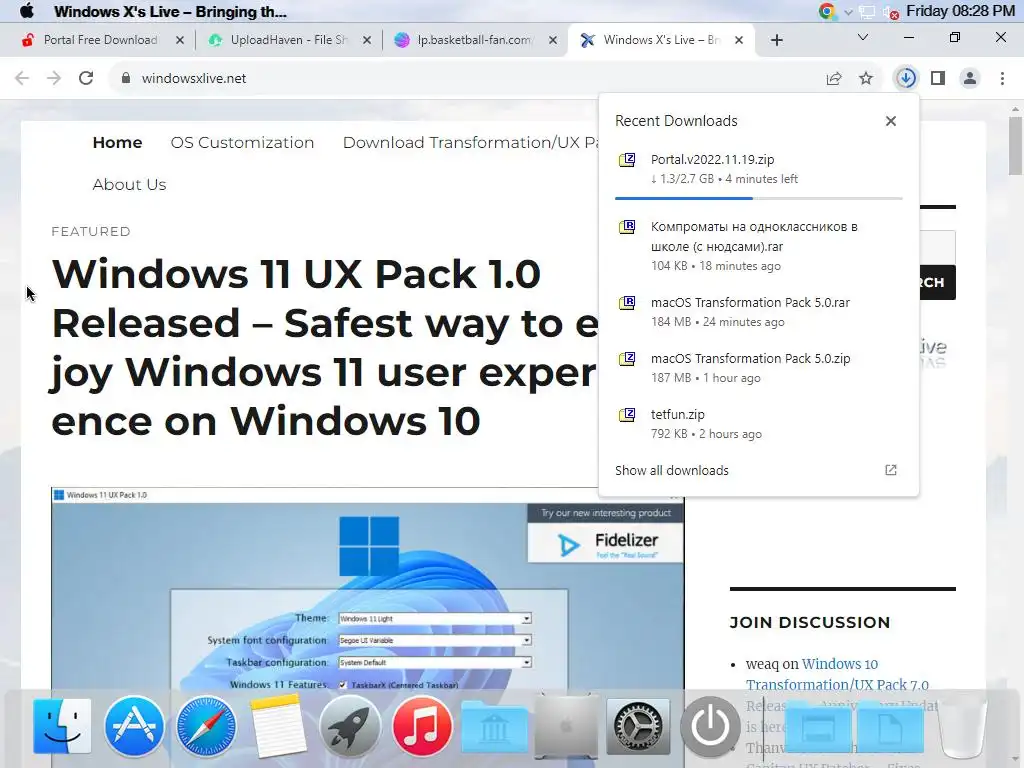Toggle the downloads toolbar icon
1024x768 pixels.
[x=906, y=78]
